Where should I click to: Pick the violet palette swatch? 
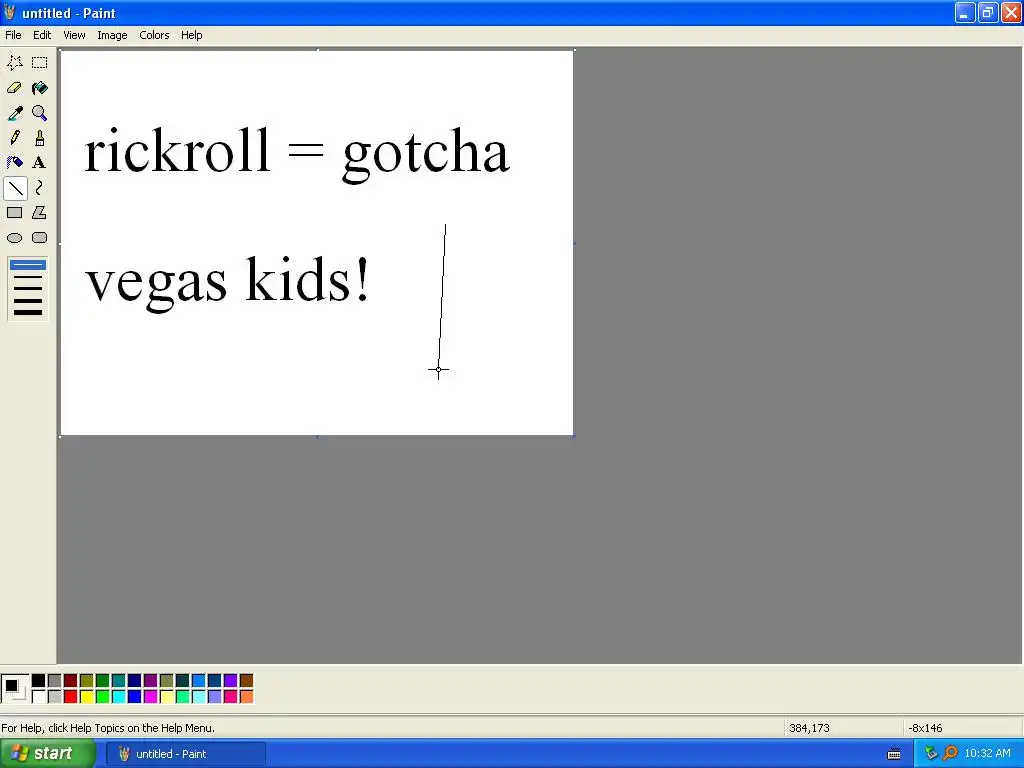231,681
